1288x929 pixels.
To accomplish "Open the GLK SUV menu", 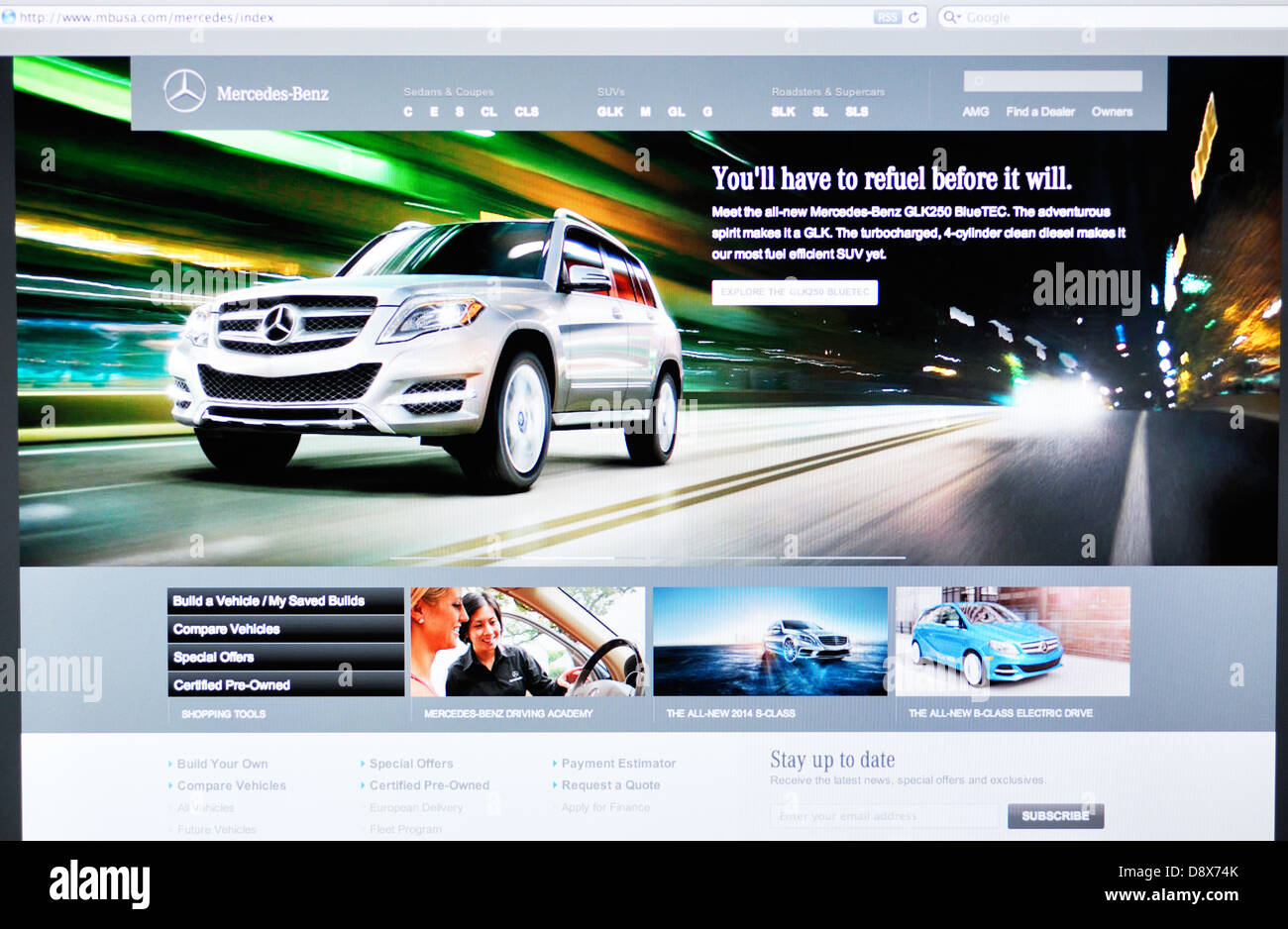I will pyautogui.click(x=610, y=112).
